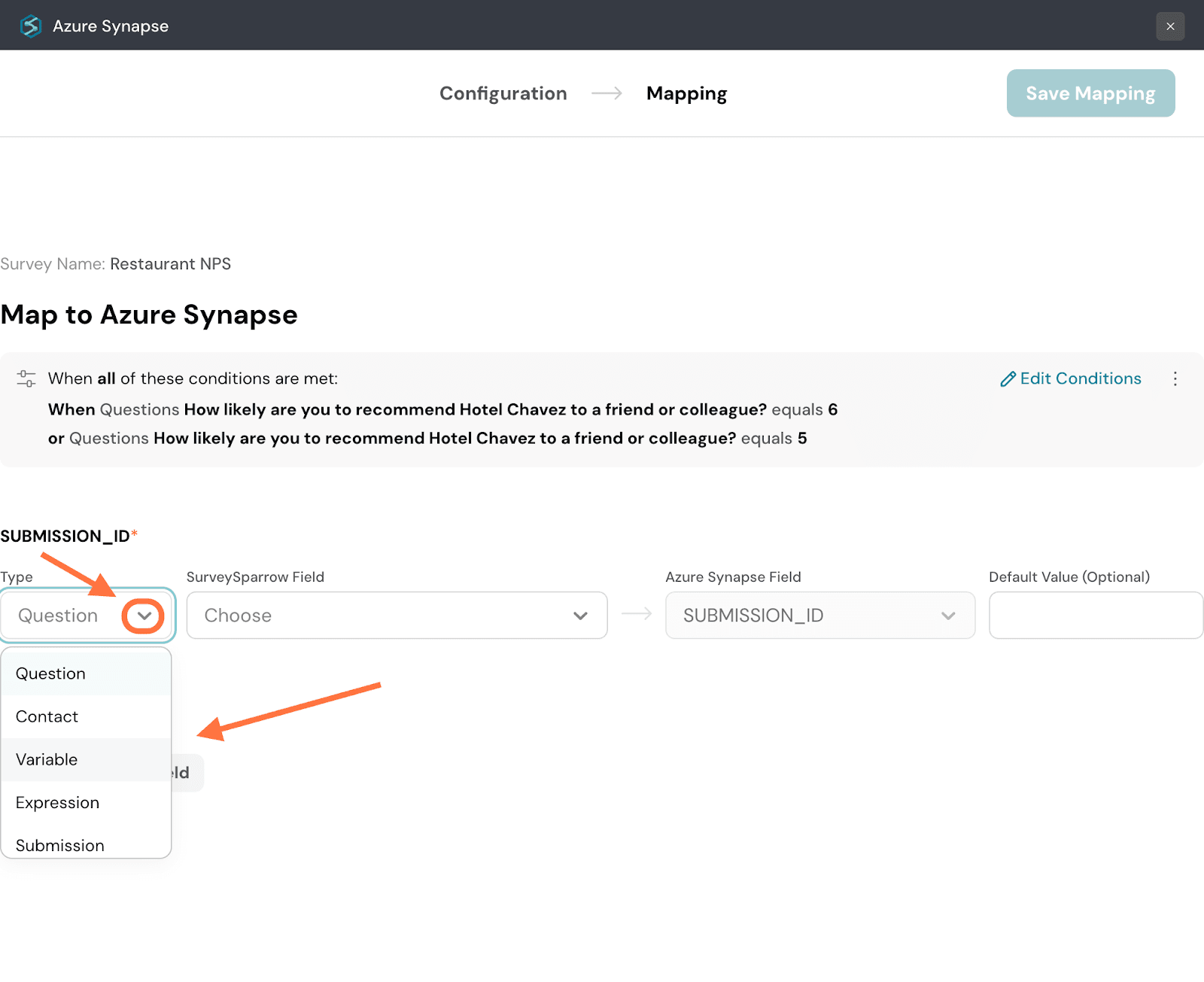
Task: Select Contact in the Type list
Action: pyautogui.click(x=47, y=716)
